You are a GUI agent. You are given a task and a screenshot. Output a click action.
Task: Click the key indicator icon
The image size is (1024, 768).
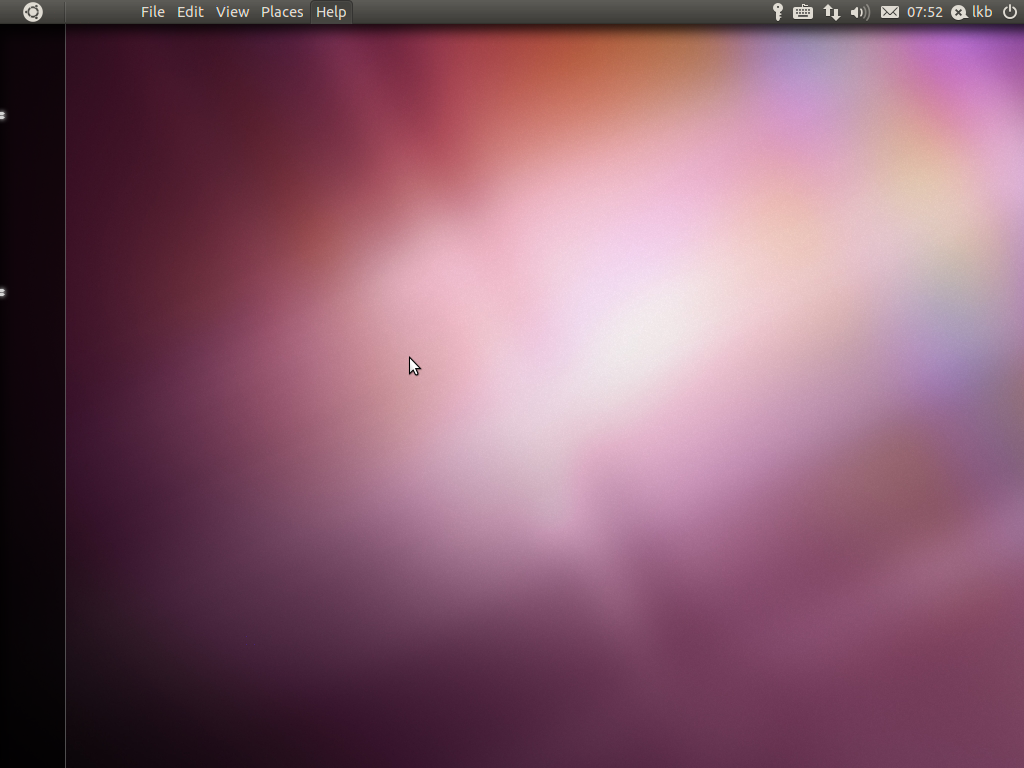[777, 12]
